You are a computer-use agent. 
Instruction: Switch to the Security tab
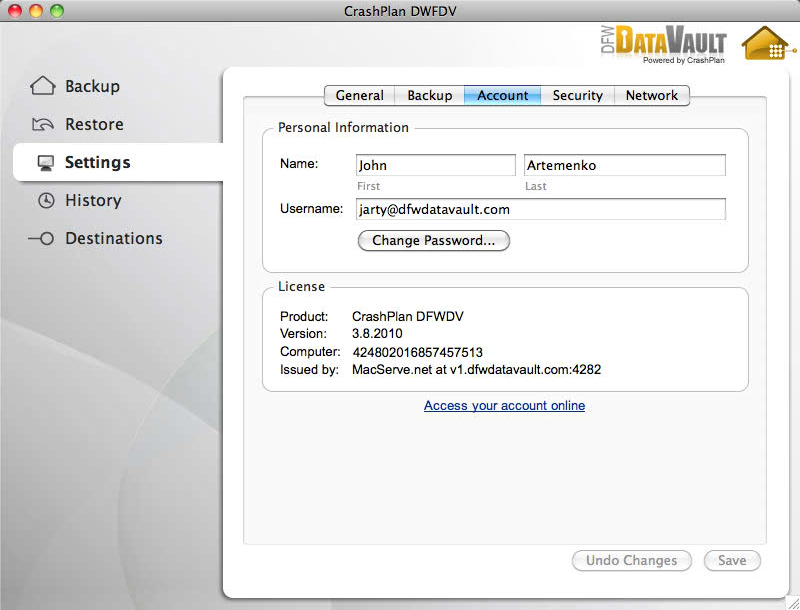pos(578,95)
